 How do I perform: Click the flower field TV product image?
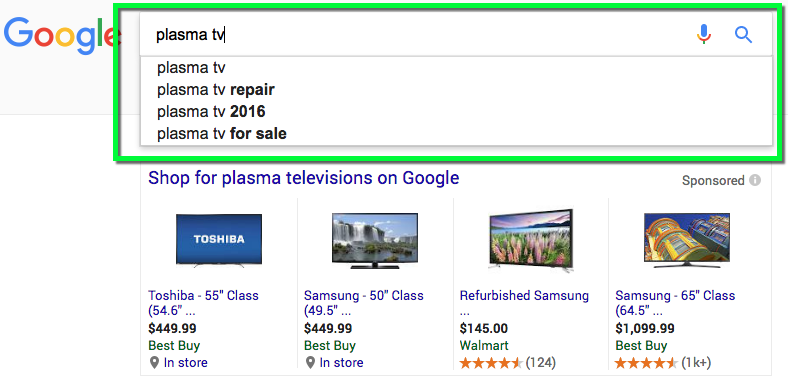click(x=531, y=241)
